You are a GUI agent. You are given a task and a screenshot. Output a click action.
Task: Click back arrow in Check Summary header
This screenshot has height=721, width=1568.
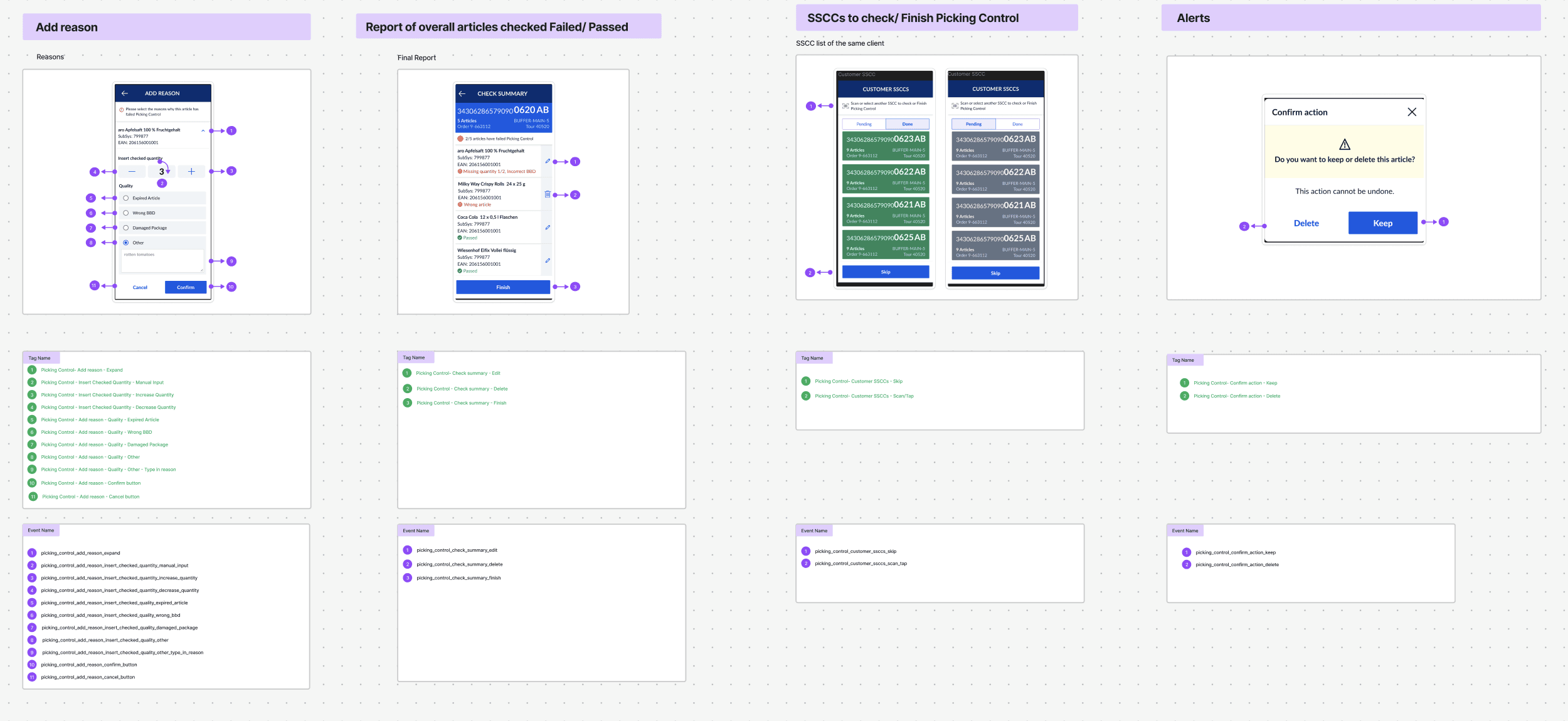462,94
